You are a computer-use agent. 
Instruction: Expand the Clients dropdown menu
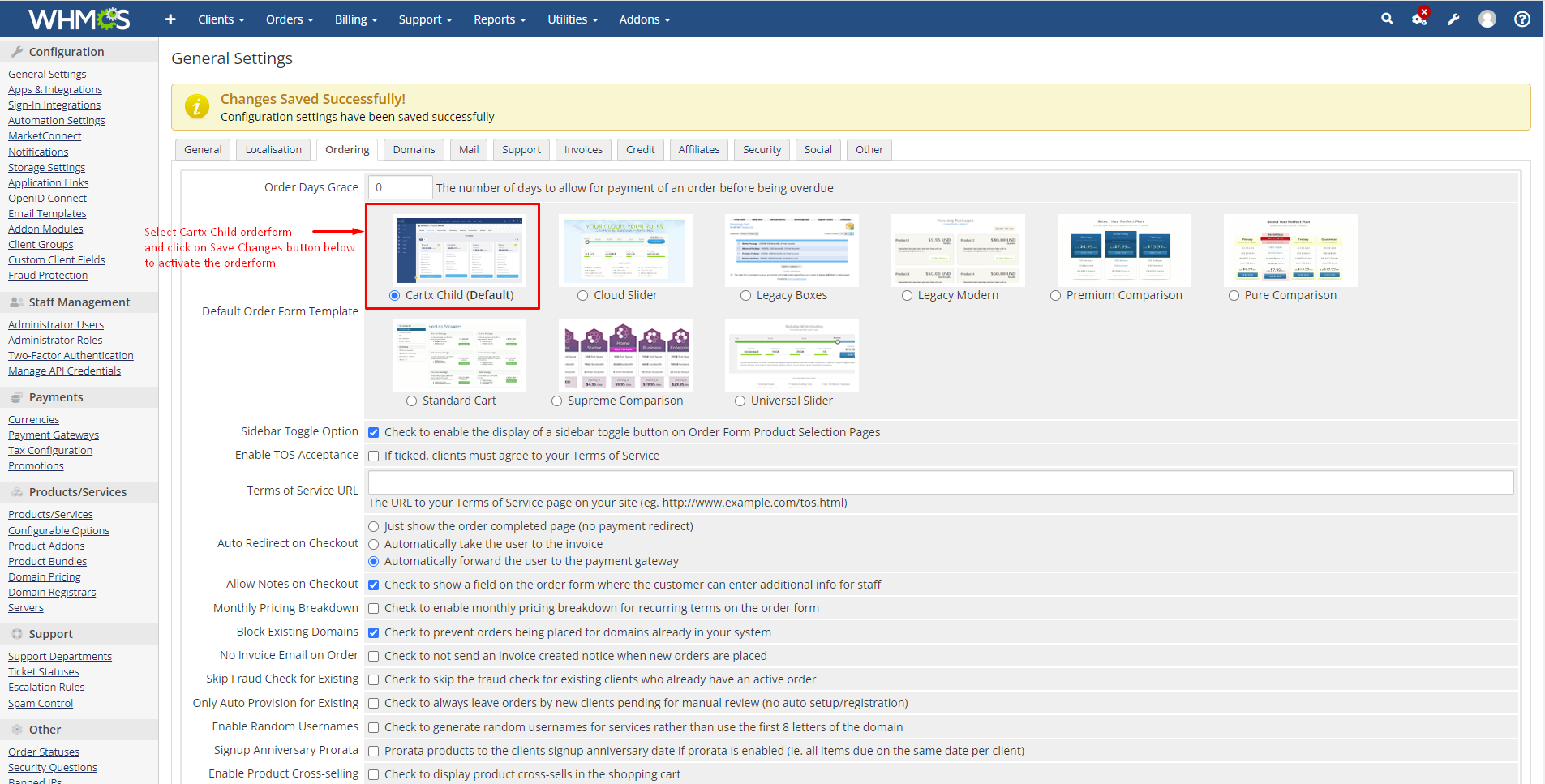221,19
